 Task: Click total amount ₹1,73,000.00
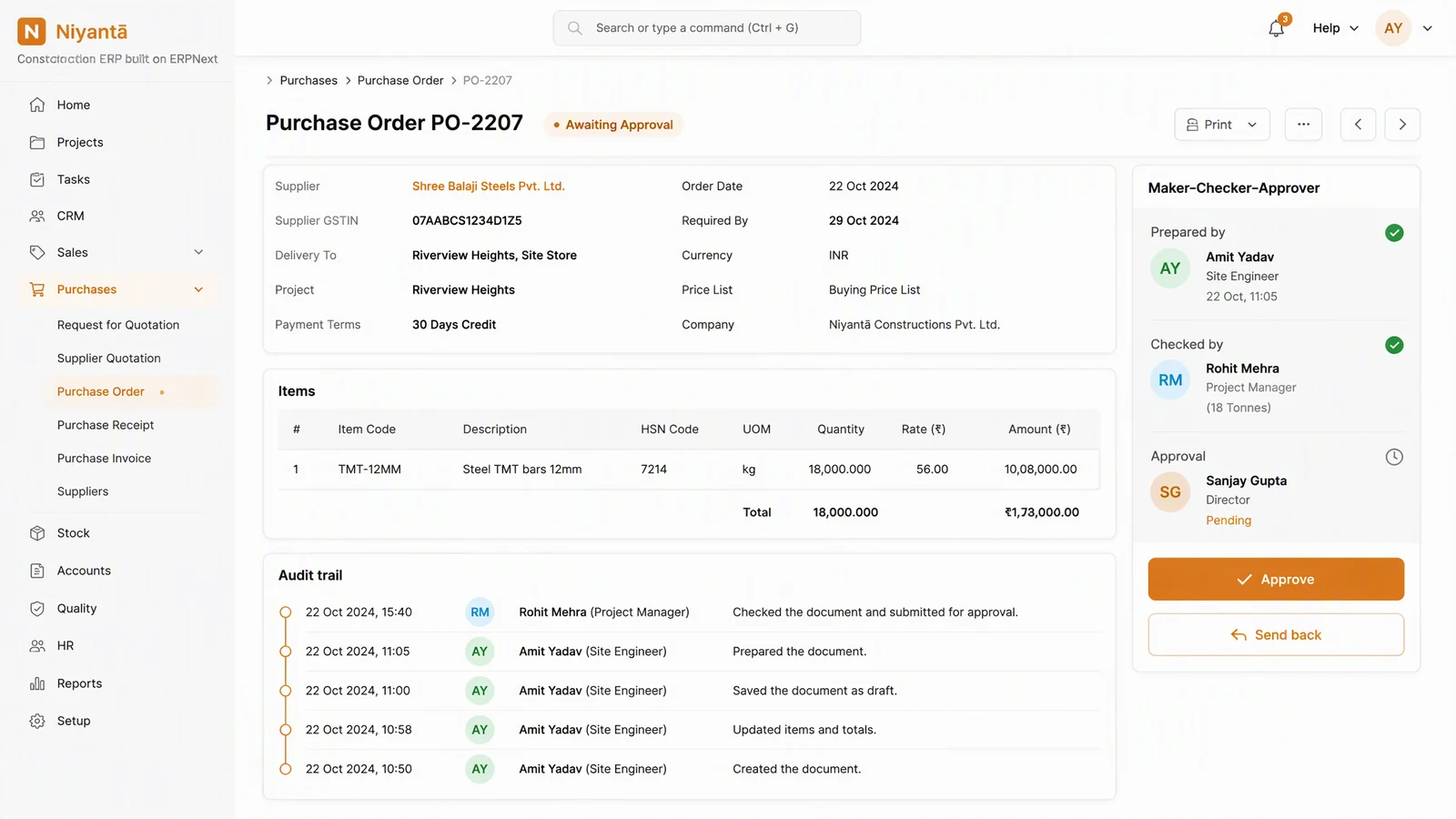[1042, 512]
